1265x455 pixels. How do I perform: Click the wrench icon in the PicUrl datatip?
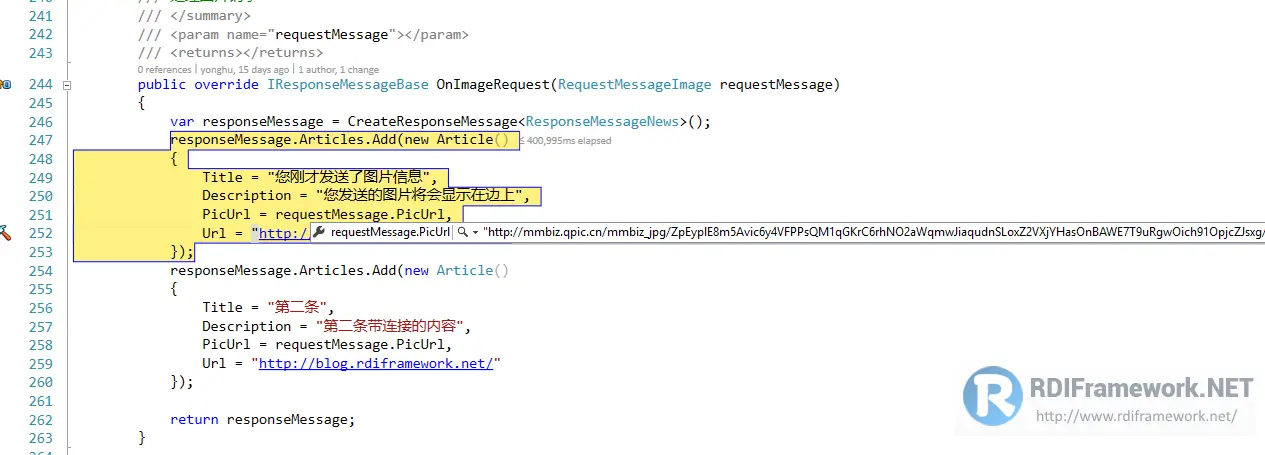click(x=321, y=232)
